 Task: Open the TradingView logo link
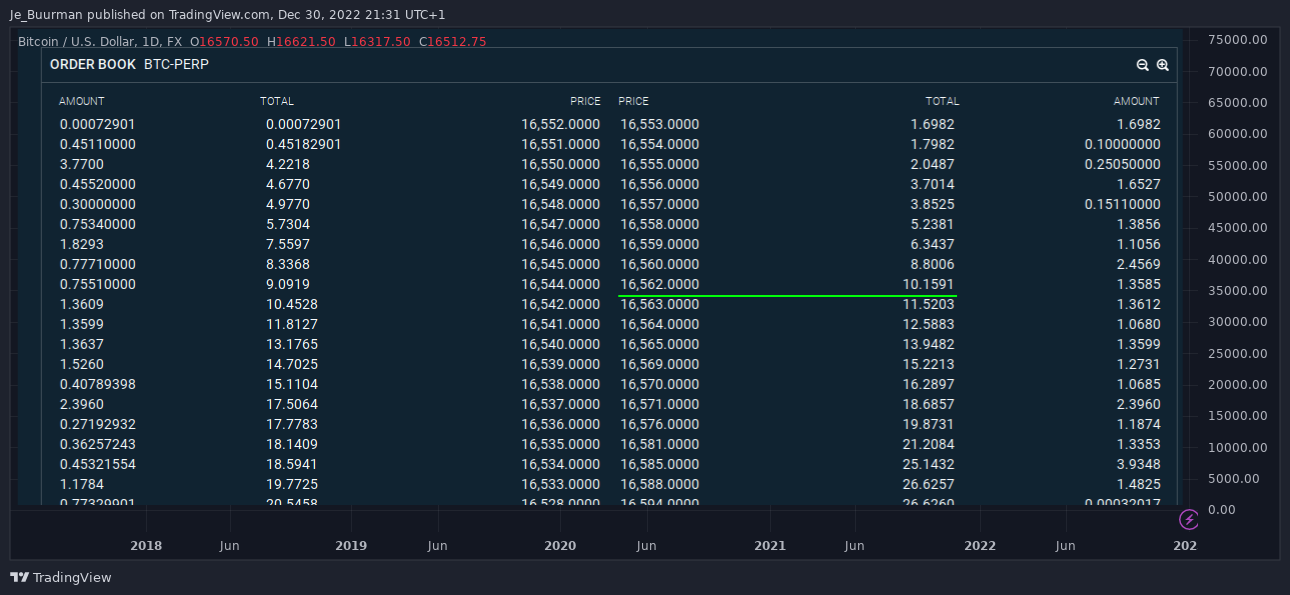pos(61,577)
